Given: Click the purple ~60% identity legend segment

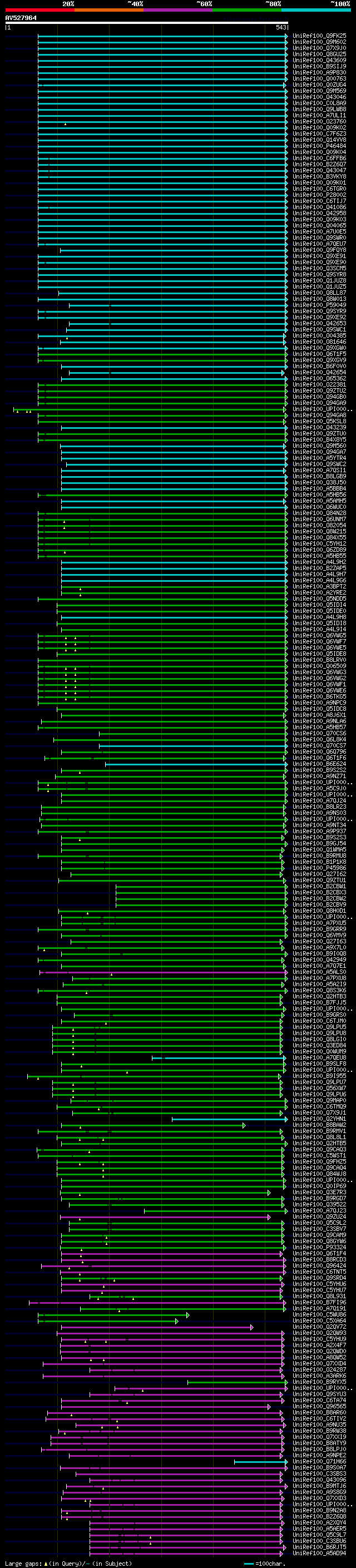Looking at the screenshot, I should pyautogui.click(x=179, y=10).
